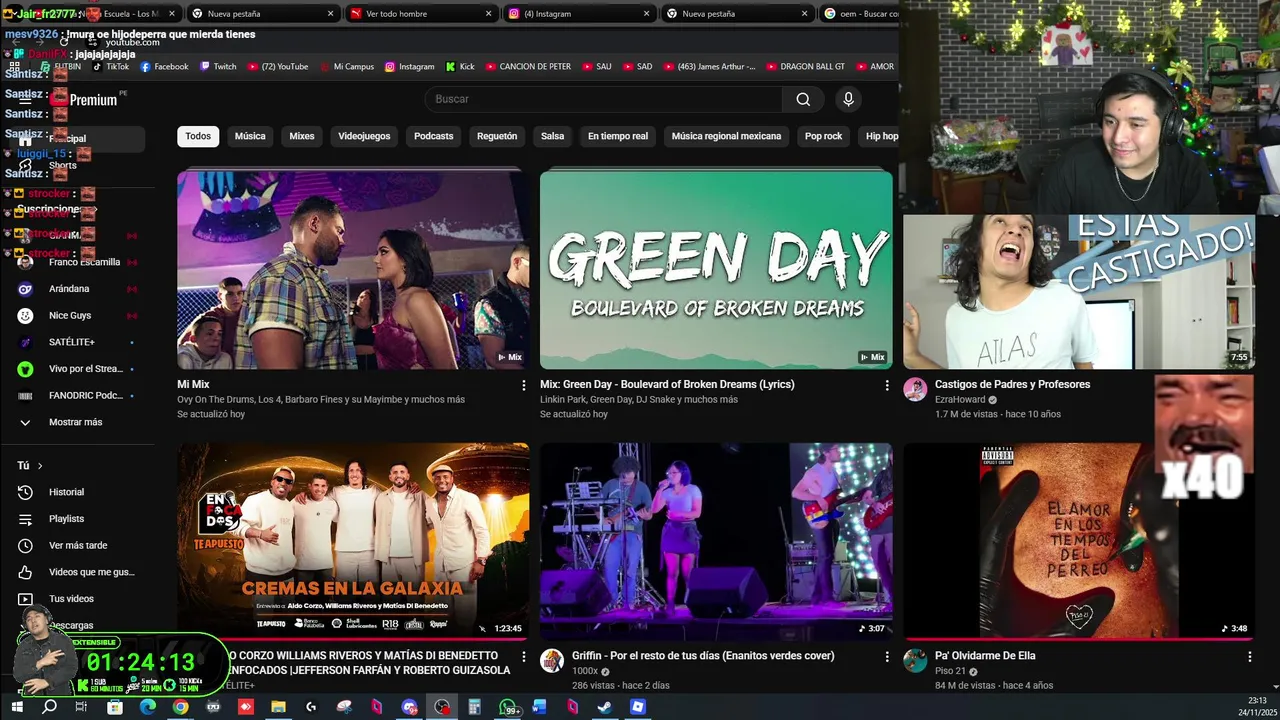Open Historial from the sidebar
This screenshot has width=1280, height=720.
click(77, 492)
